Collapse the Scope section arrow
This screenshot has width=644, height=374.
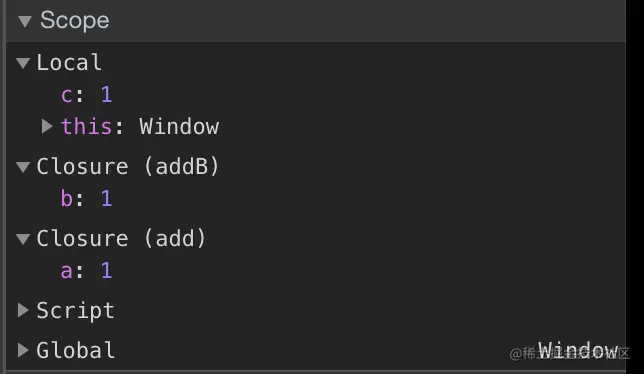pyautogui.click(x=25, y=21)
